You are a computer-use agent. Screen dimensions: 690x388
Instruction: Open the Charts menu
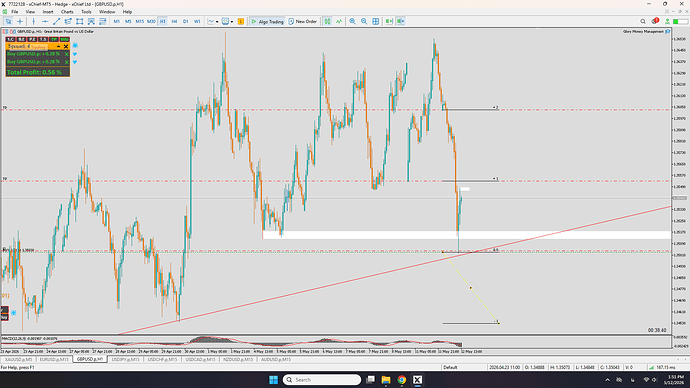67,12
